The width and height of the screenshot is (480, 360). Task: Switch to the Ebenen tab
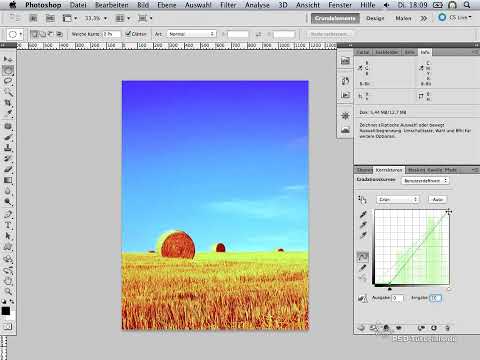(x=364, y=170)
